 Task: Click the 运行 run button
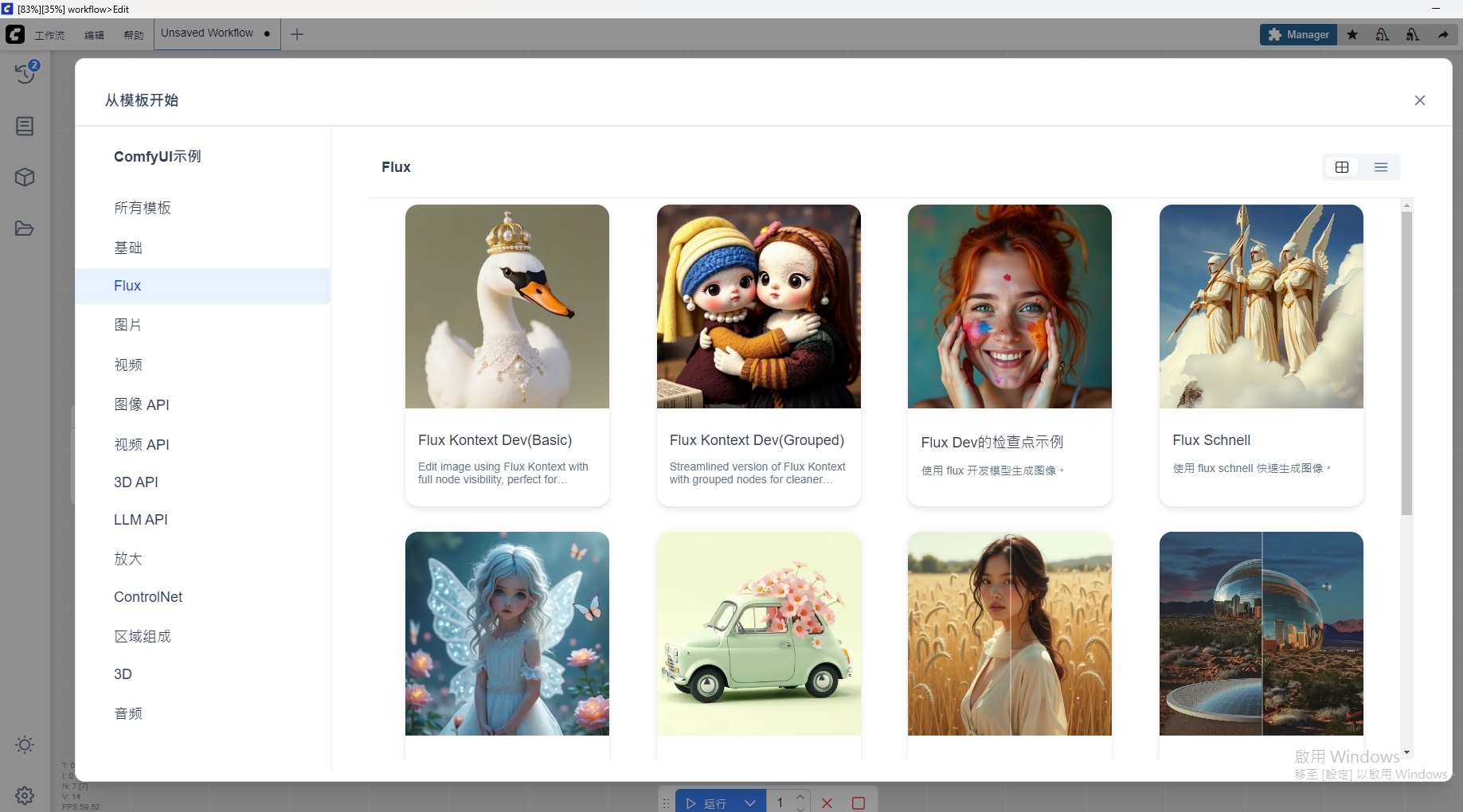(707, 803)
